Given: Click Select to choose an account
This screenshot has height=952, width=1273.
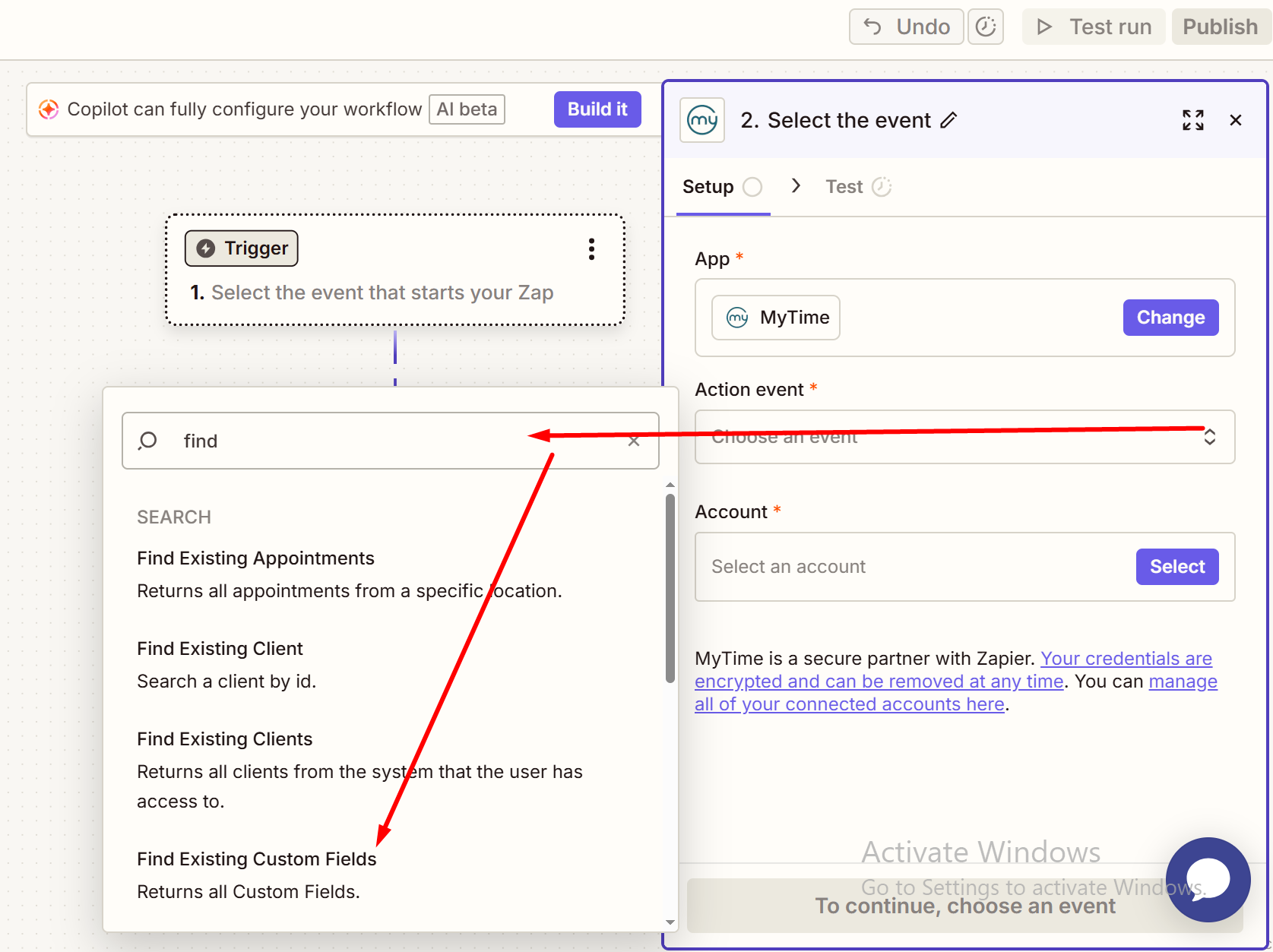Looking at the screenshot, I should click(1177, 567).
